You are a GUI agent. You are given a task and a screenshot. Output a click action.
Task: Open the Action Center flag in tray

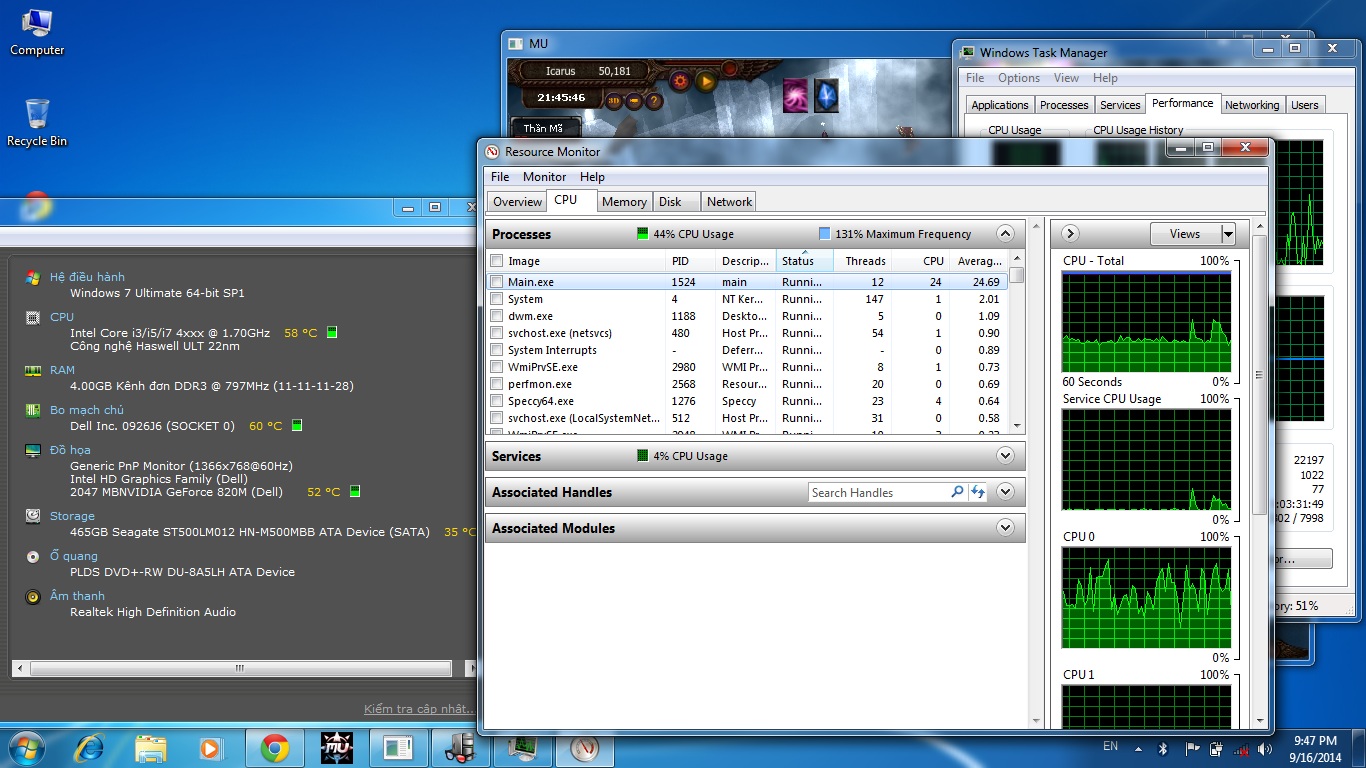point(1190,749)
